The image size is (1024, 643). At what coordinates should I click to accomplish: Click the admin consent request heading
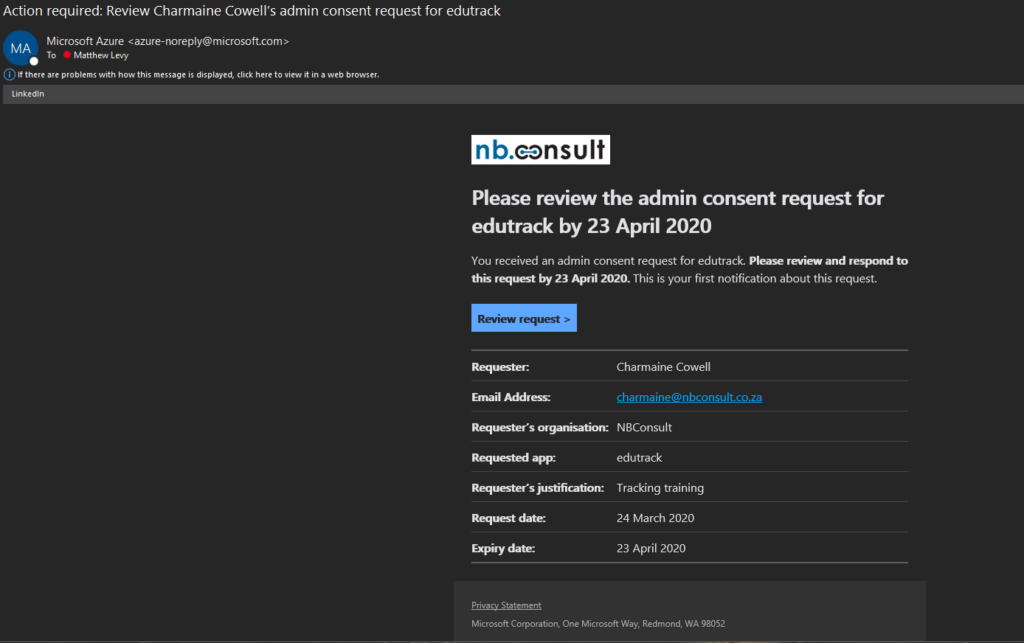(x=677, y=212)
